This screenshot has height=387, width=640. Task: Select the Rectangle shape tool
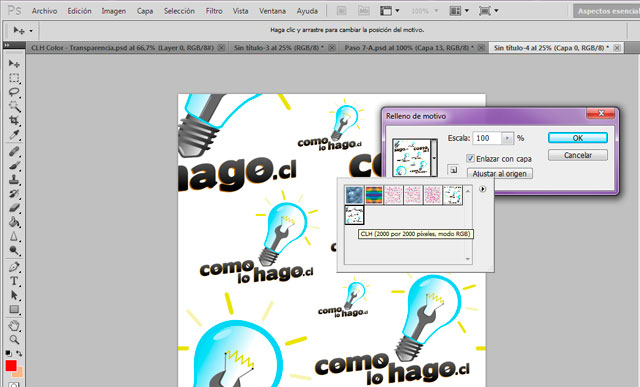click(x=14, y=309)
